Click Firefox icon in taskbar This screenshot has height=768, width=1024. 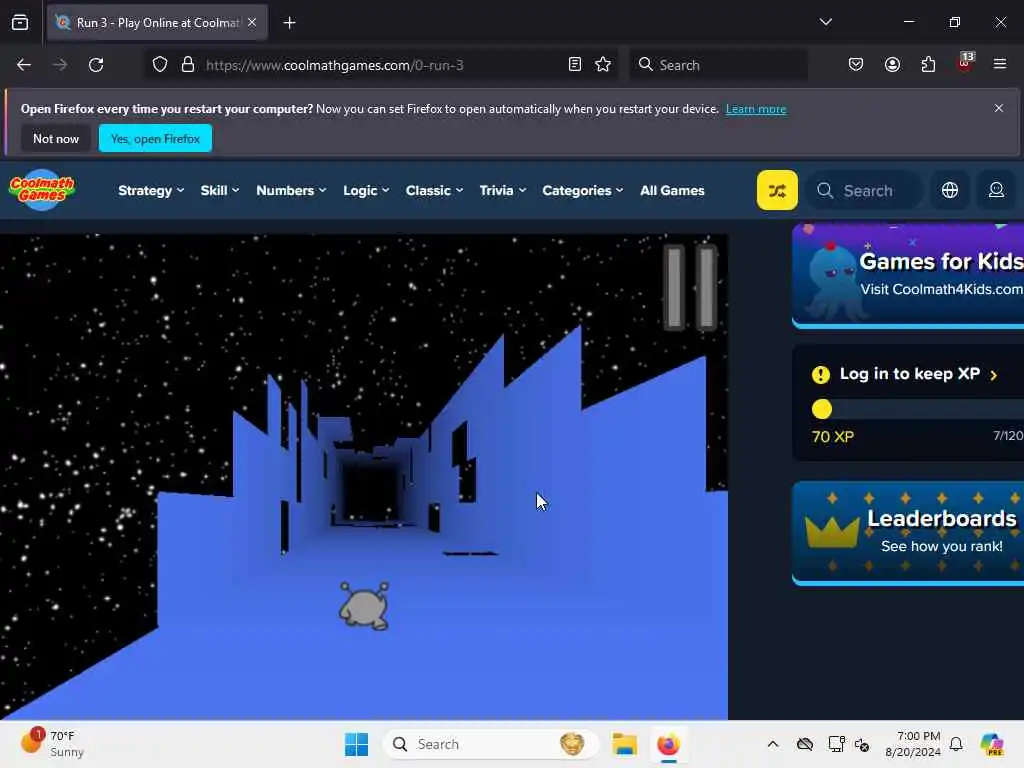668,744
